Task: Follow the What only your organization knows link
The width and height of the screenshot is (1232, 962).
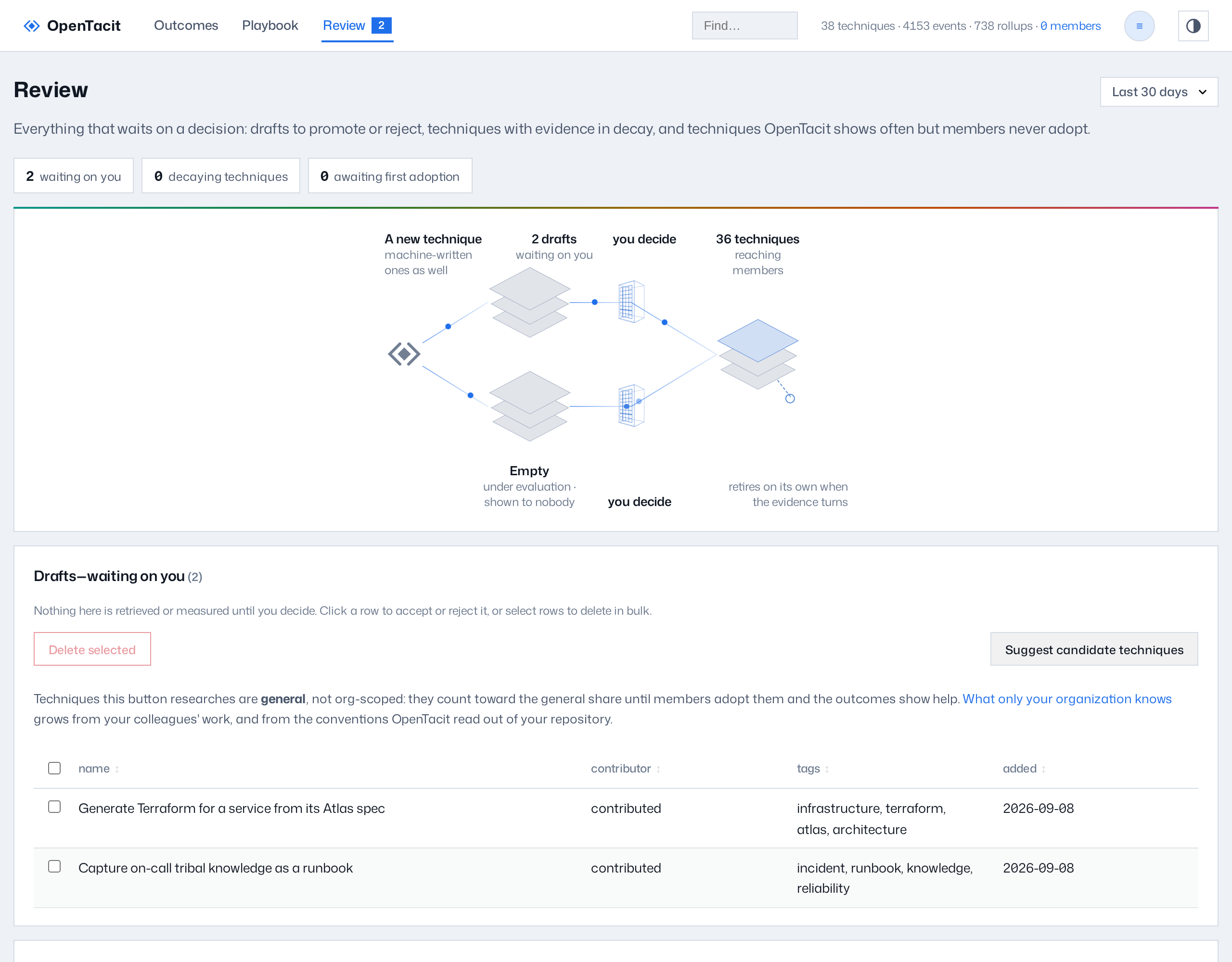Action: (x=1067, y=699)
